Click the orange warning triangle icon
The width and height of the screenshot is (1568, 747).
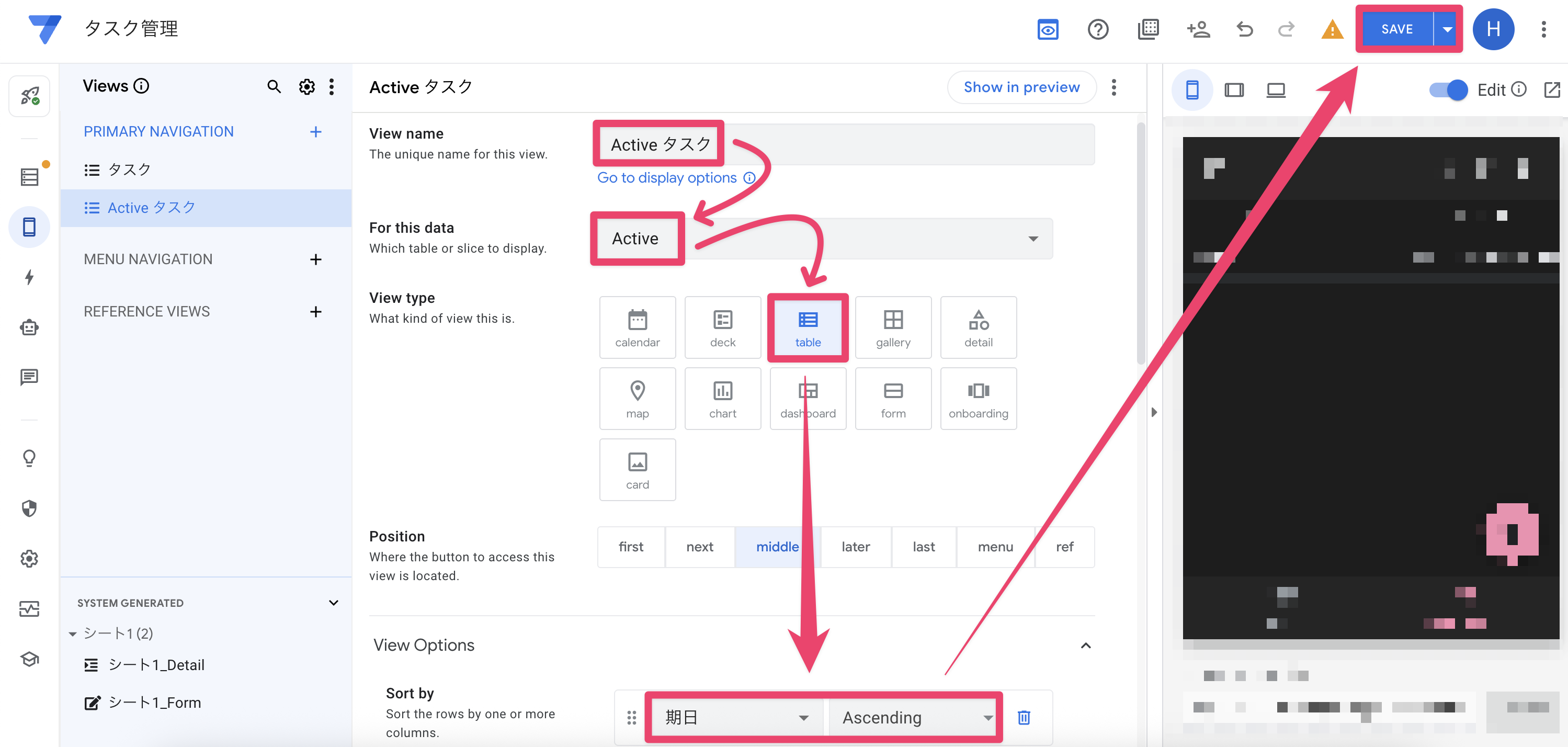pyautogui.click(x=1332, y=29)
